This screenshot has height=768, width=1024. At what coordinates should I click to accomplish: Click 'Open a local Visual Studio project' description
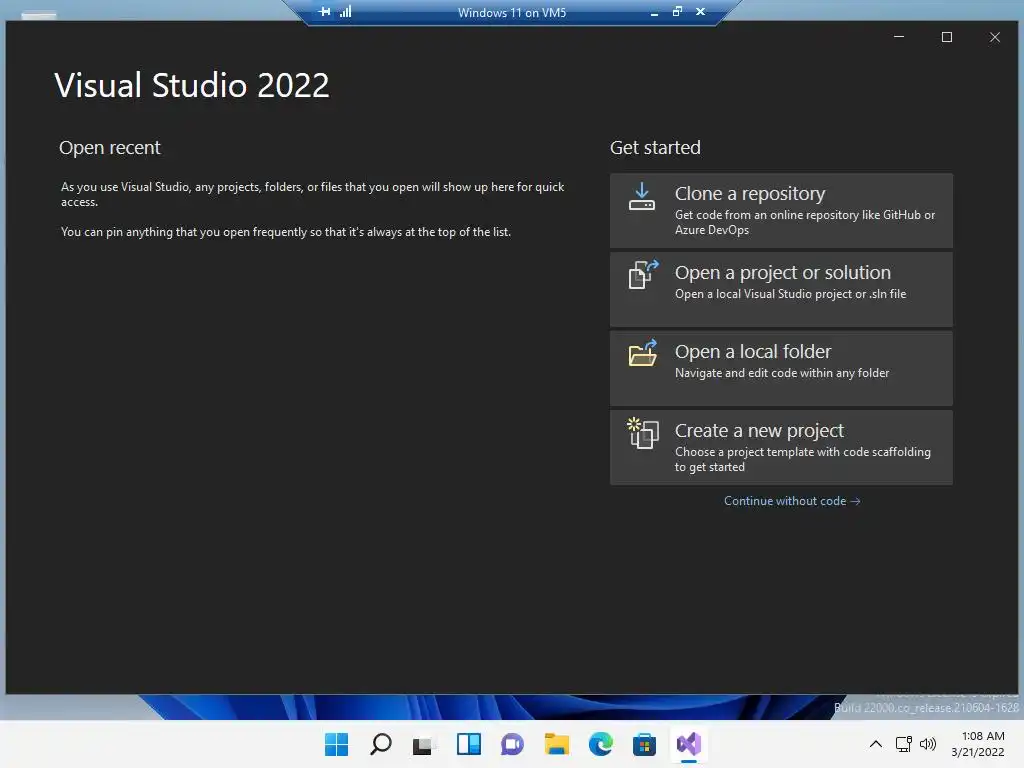click(790, 294)
